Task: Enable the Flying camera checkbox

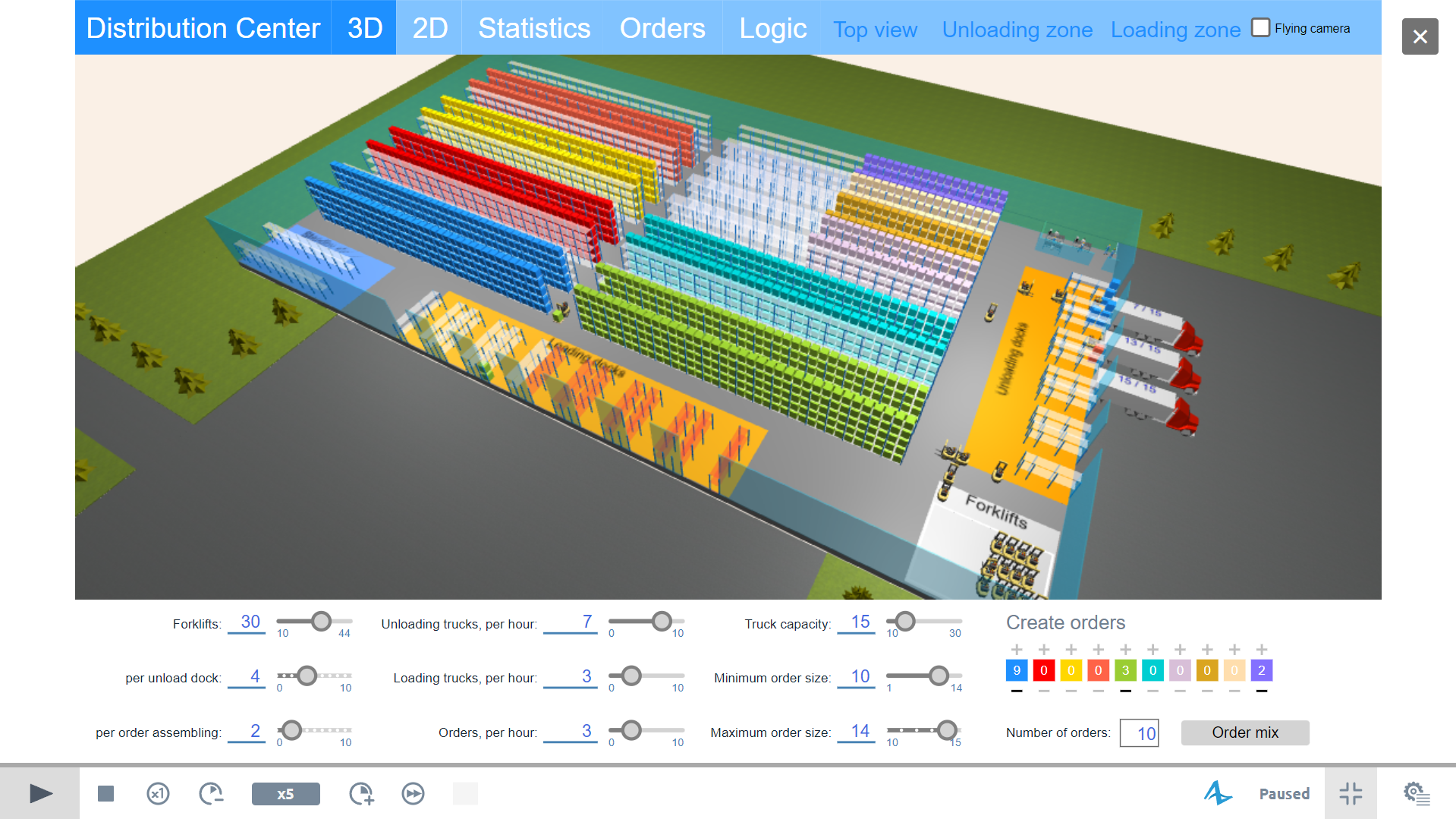Action: (1260, 28)
